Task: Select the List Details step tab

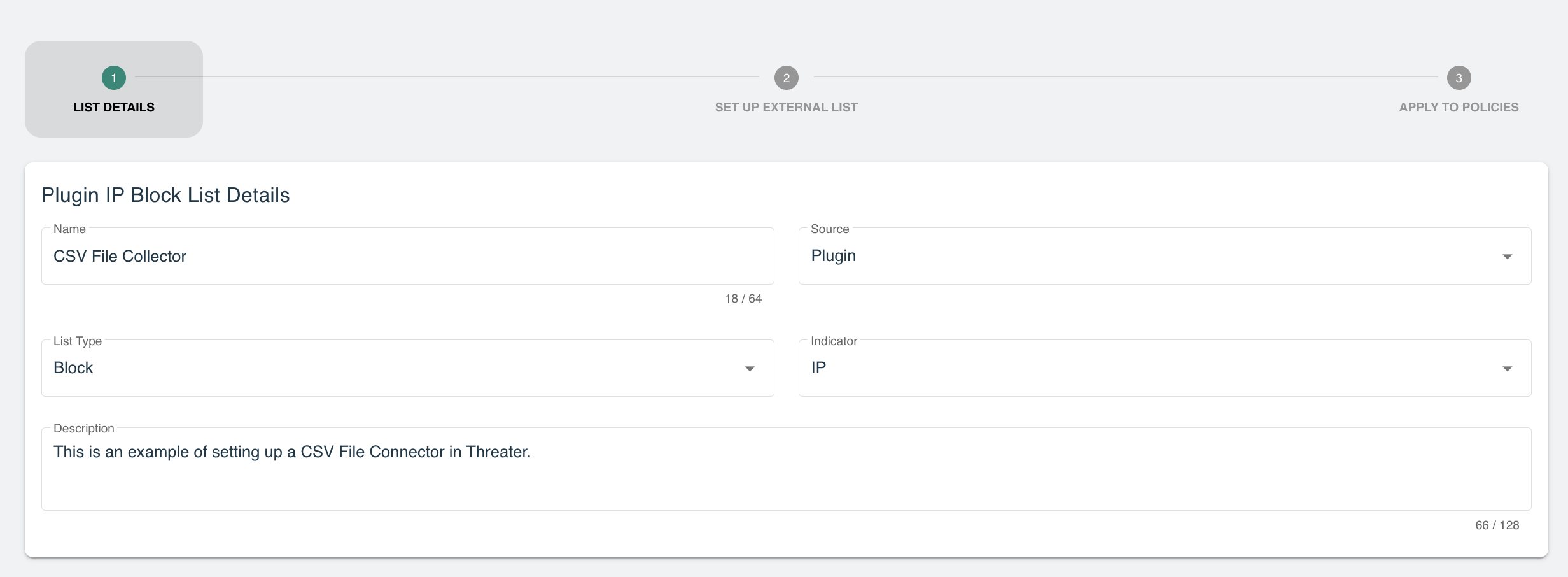Action: (114, 89)
